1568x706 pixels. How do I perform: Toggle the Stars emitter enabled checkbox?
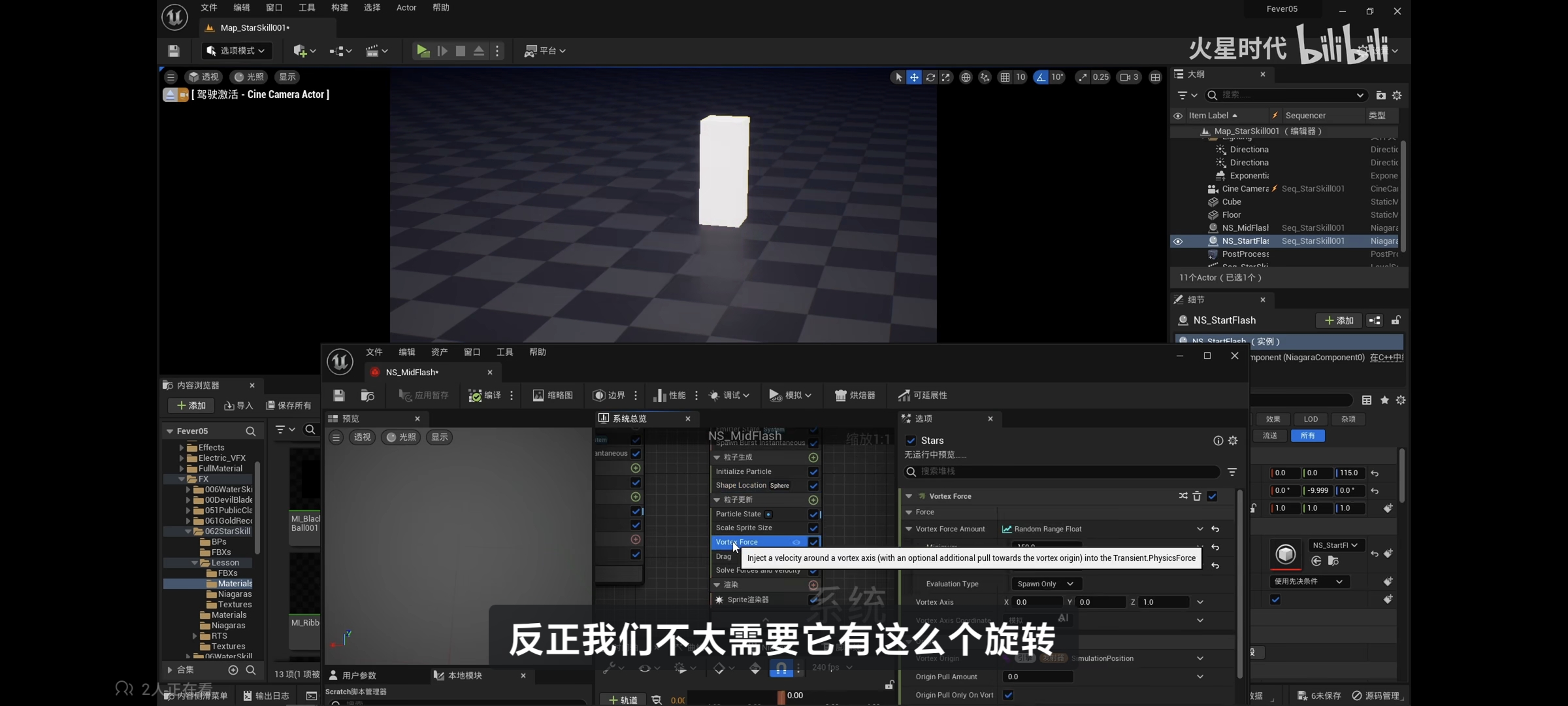pos(911,441)
